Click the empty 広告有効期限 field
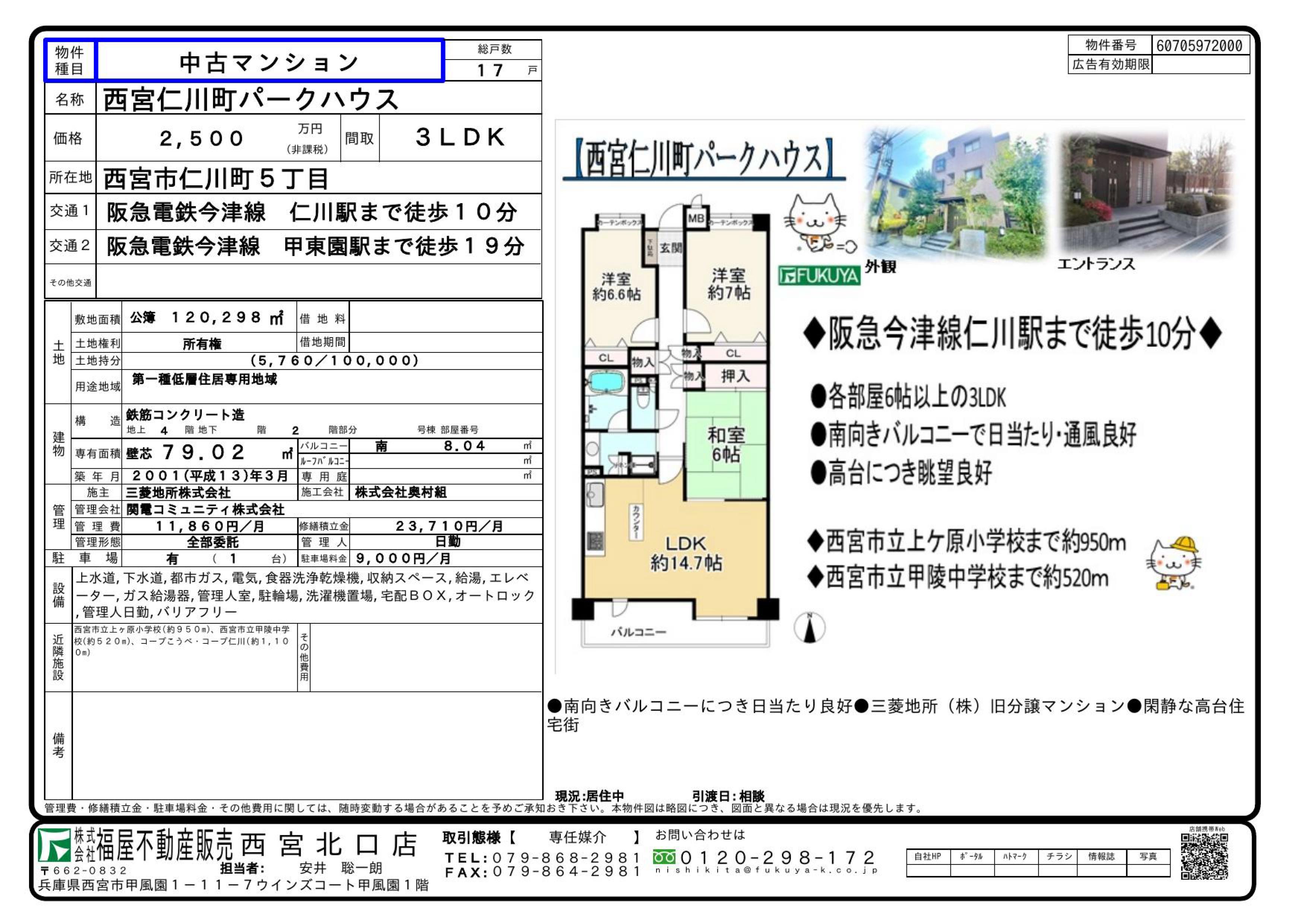Screen dimensions: 1307x924 [x=1200, y=64]
